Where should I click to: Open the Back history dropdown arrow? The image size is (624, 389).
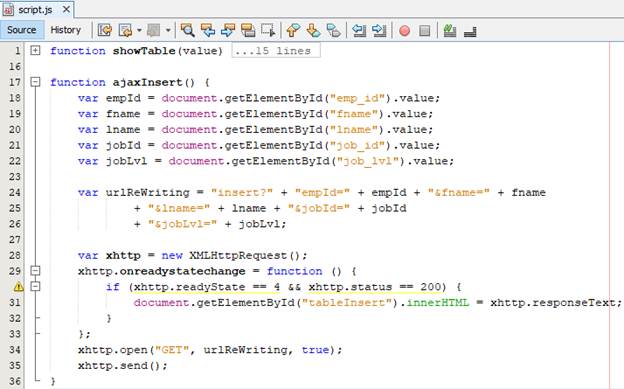click(x=139, y=30)
